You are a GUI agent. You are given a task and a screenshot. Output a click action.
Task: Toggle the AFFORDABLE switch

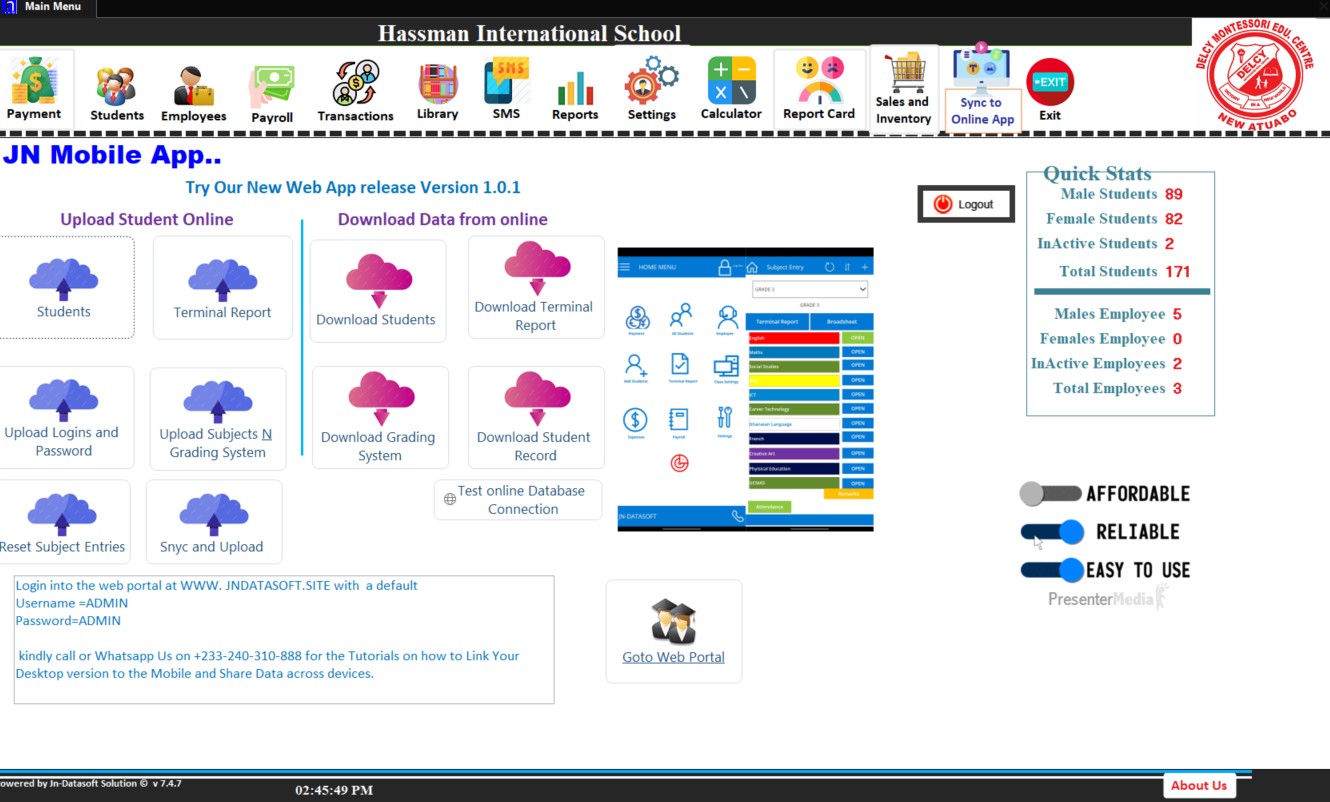point(1050,494)
